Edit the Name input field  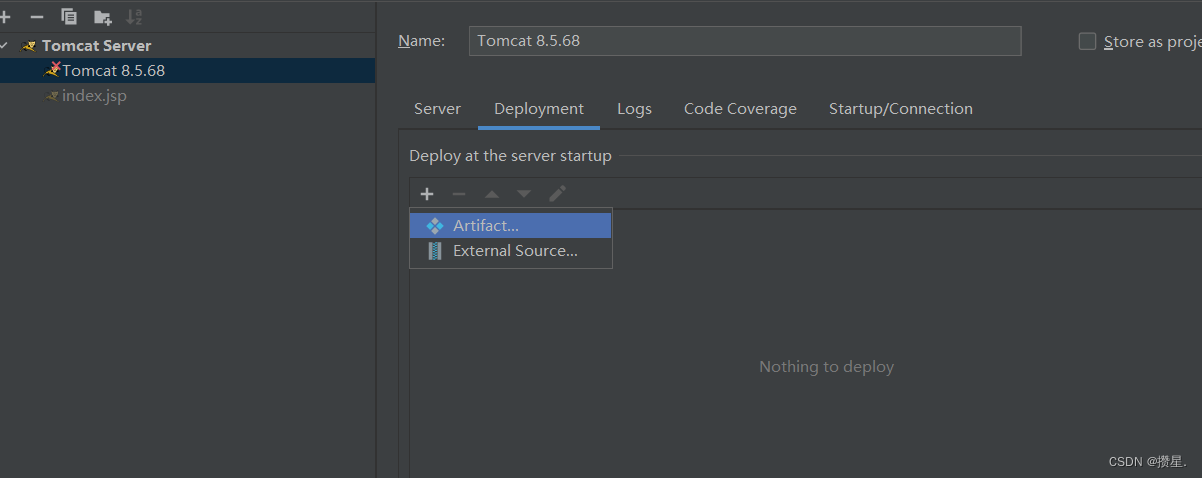(x=745, y=41)
